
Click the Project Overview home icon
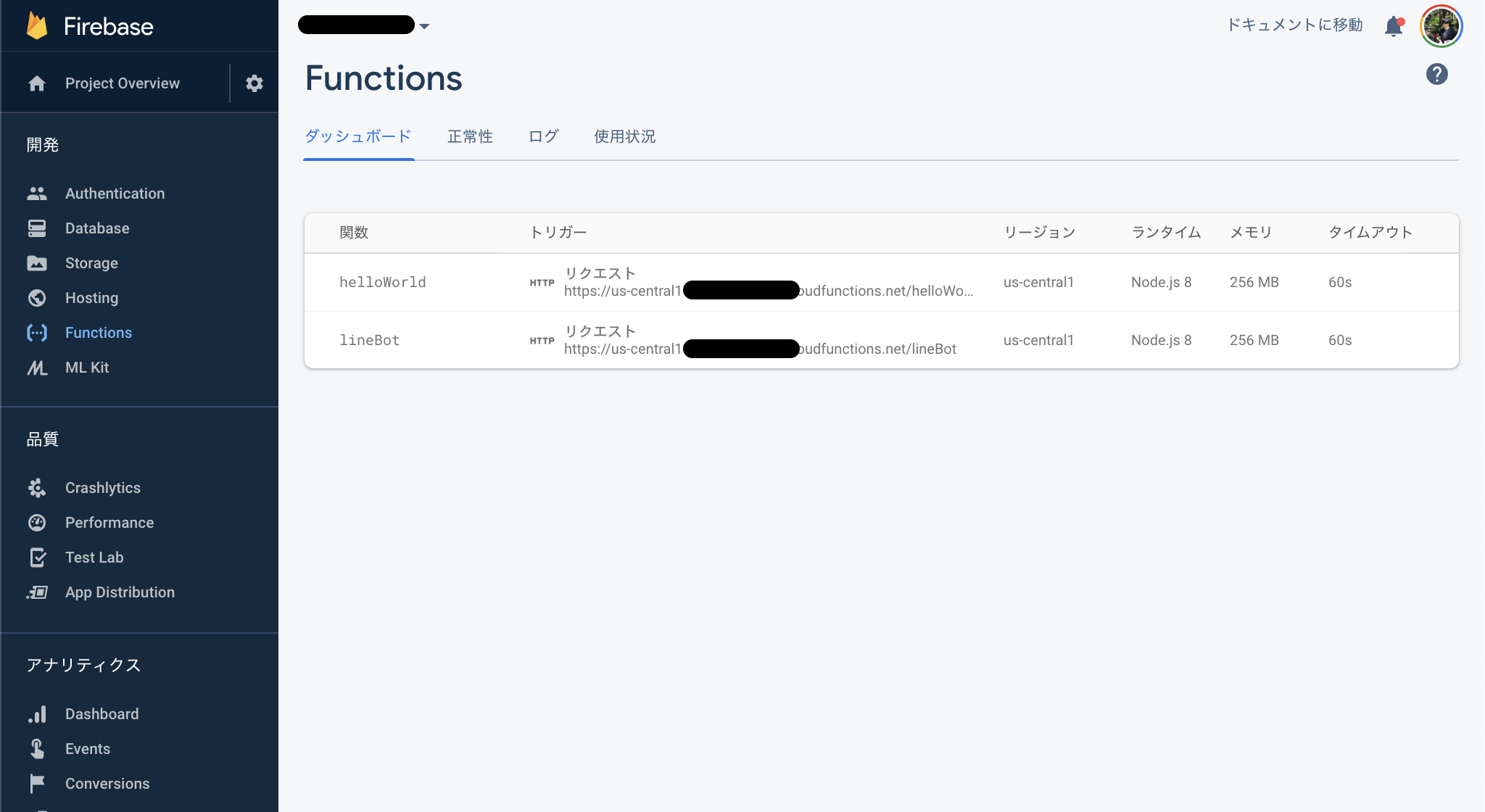[x=37, y=83]
